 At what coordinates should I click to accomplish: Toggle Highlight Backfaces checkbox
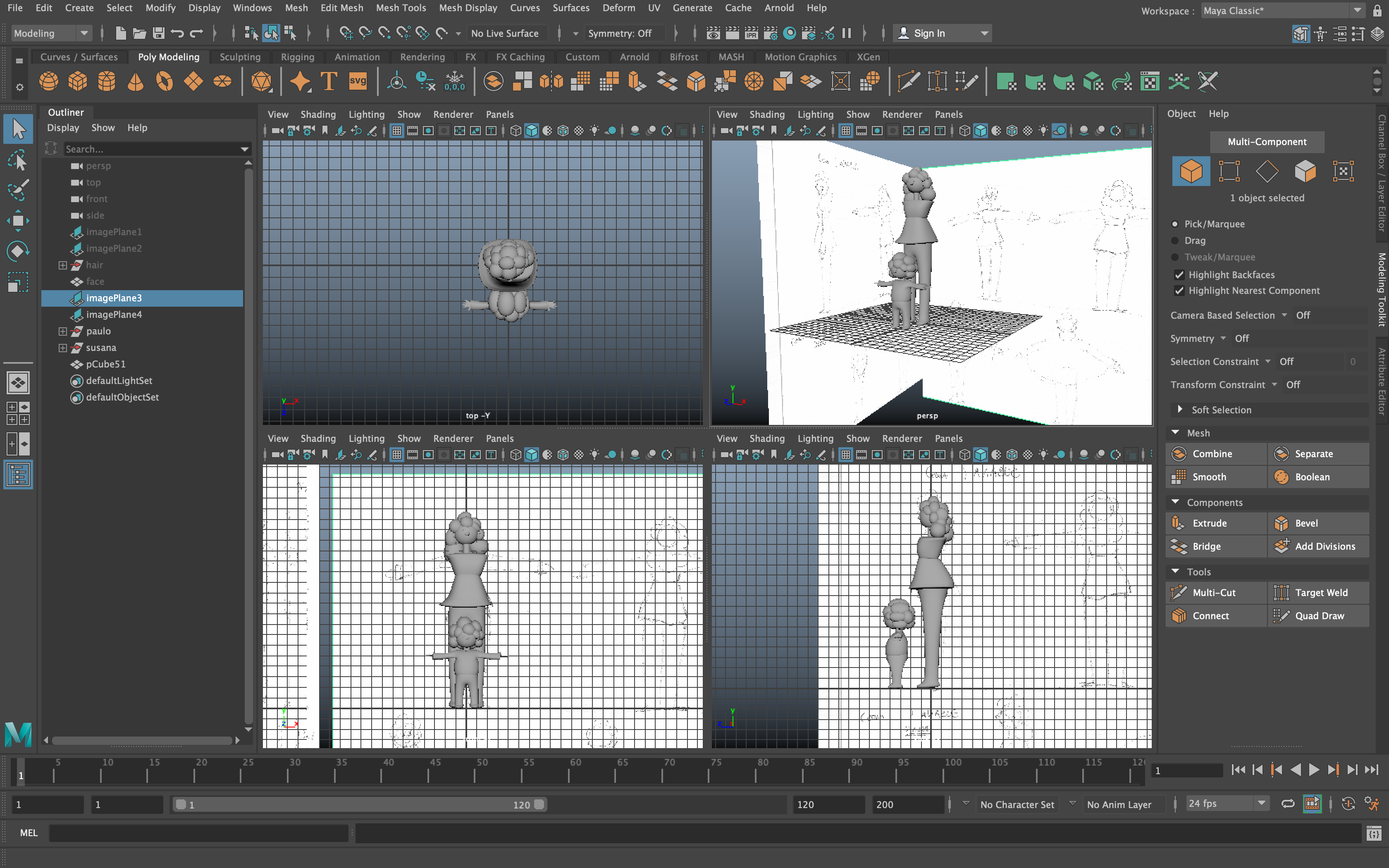click(x=1179, y=274)
